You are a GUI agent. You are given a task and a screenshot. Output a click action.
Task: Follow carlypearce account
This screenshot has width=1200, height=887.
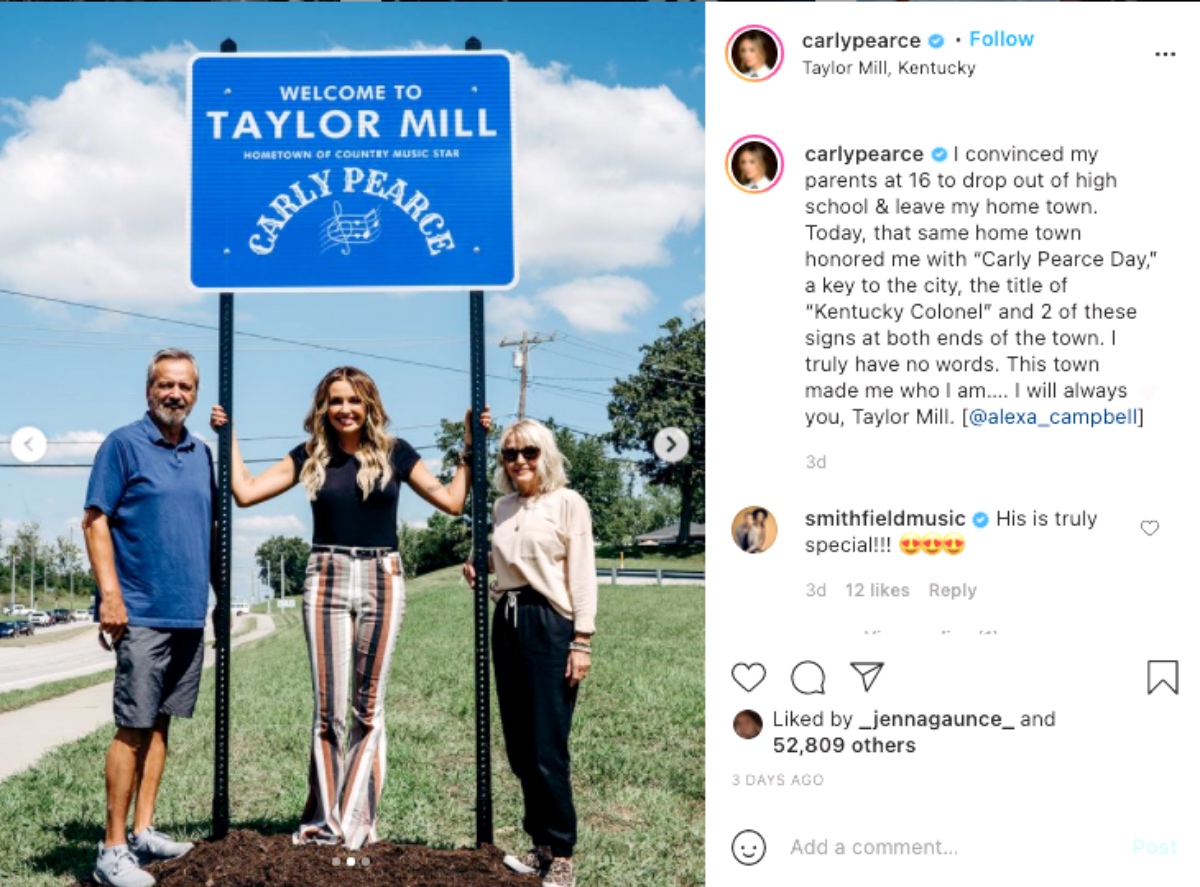1001,39
